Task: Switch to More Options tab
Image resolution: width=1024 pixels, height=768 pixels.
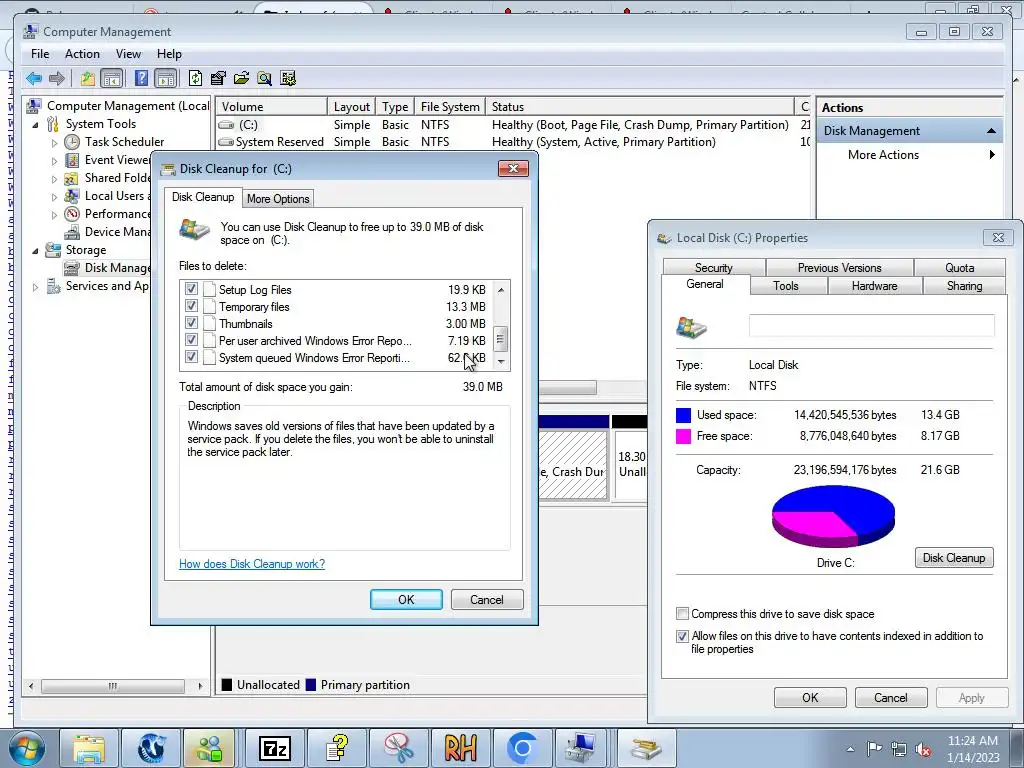Action: [x=278, y=199]
